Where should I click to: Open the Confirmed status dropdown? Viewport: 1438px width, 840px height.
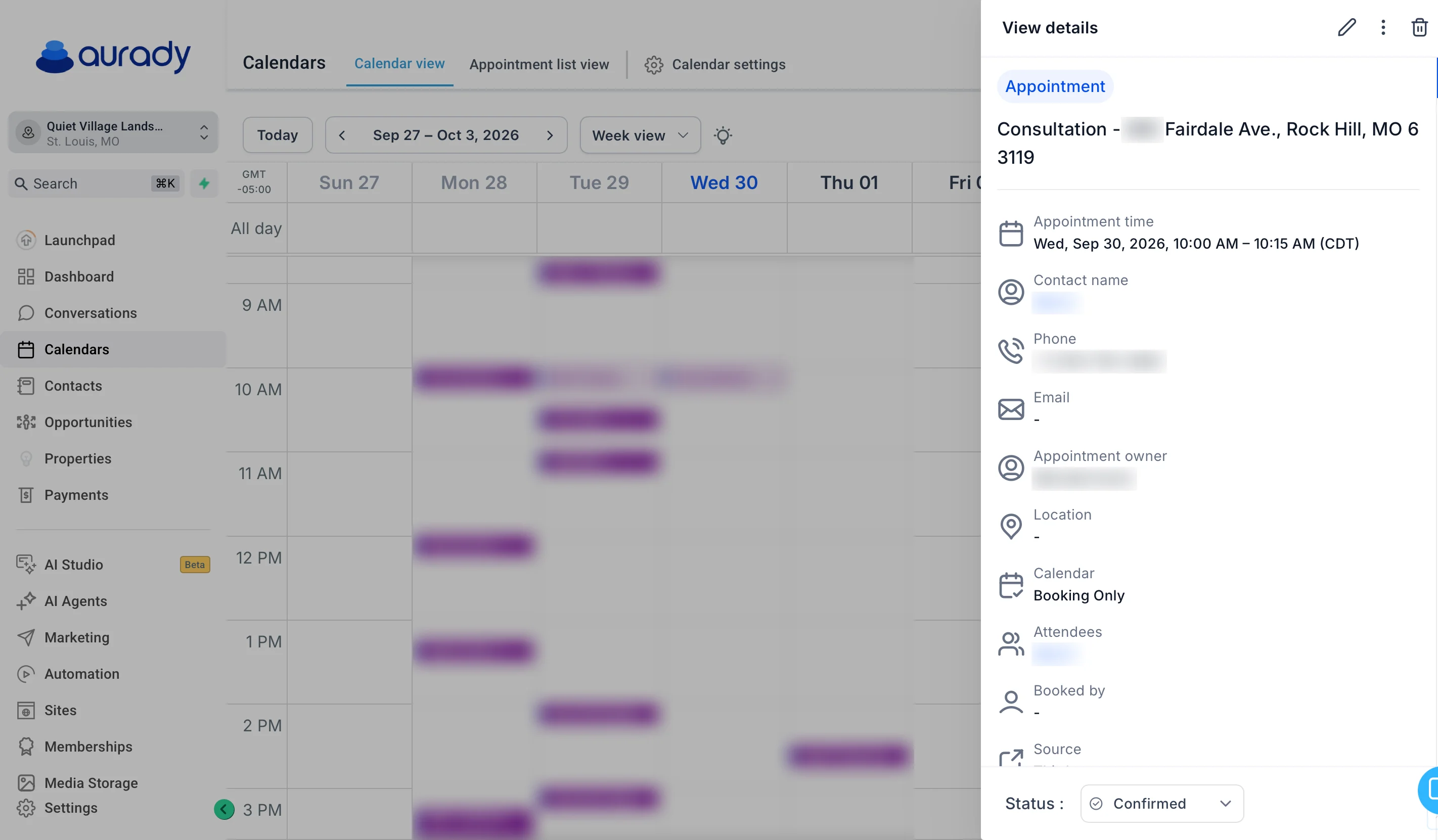point(1162,804)
